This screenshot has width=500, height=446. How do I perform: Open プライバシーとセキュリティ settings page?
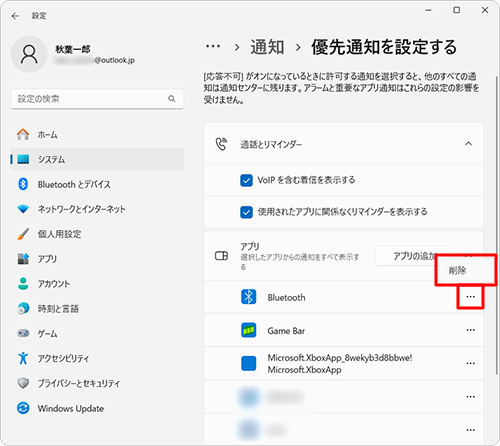coord(97,383)
